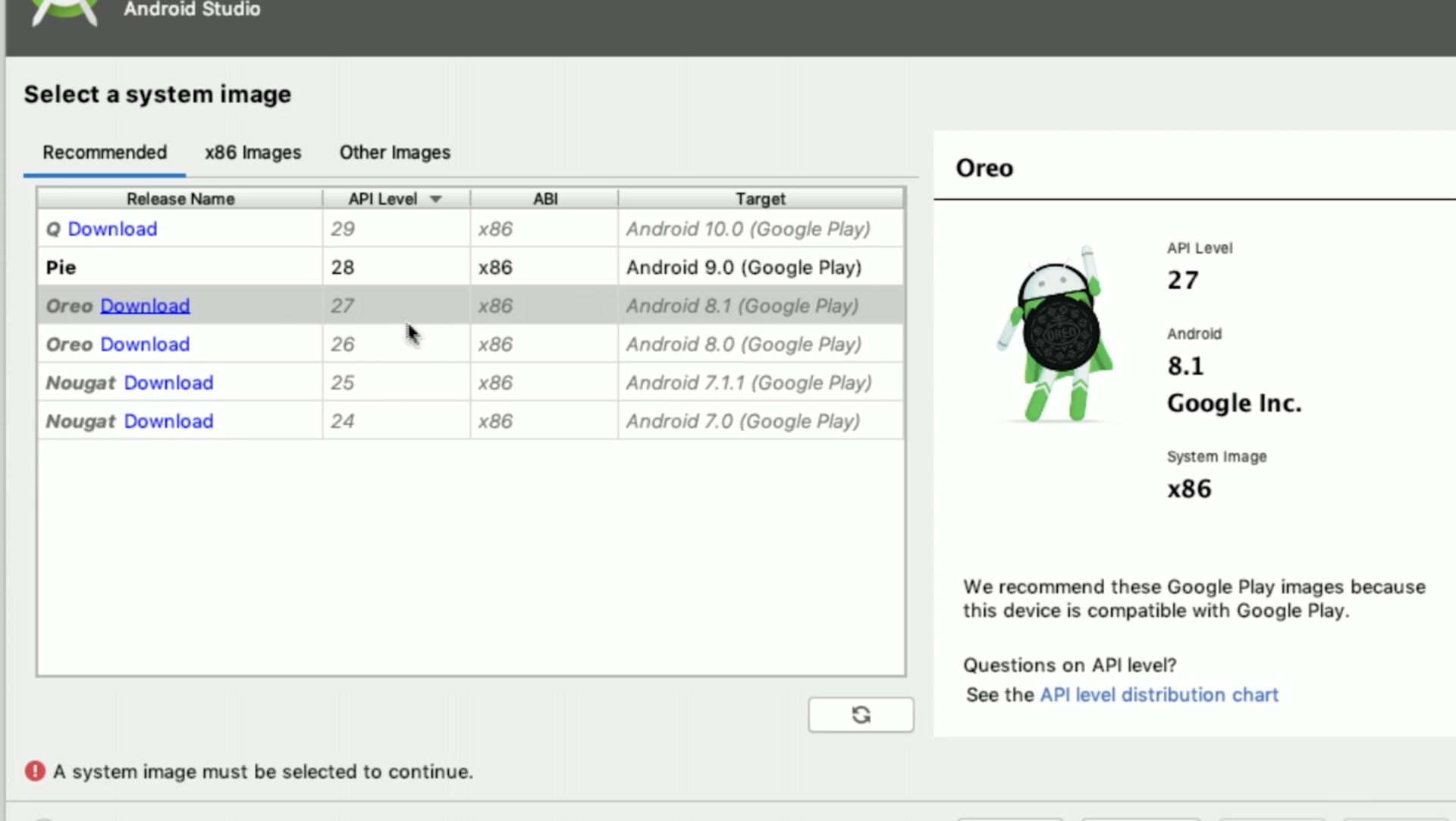Select the Android 7.1.1 (Google Play) cell
The height and width of the screenshot is (821, 1456).
click(x=761, y=382)
